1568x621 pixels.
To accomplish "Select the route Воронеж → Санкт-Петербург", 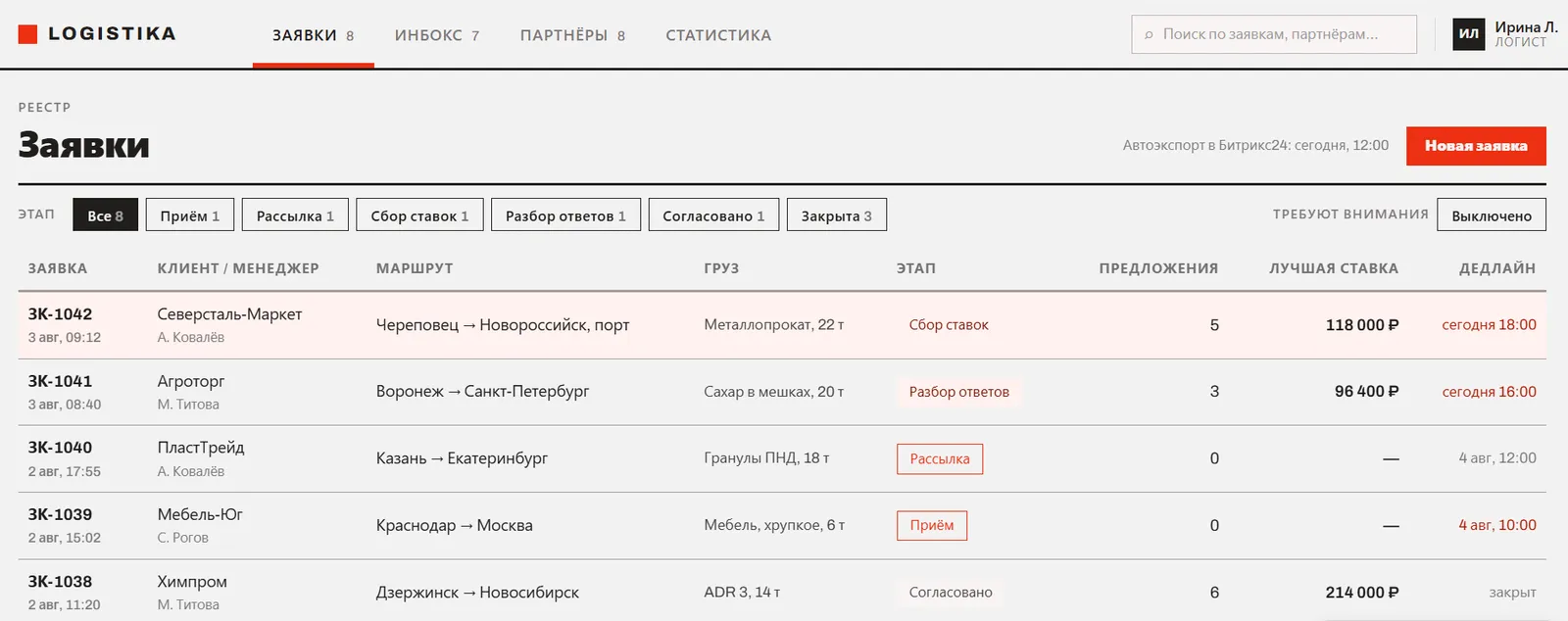I will pos(482,392).
